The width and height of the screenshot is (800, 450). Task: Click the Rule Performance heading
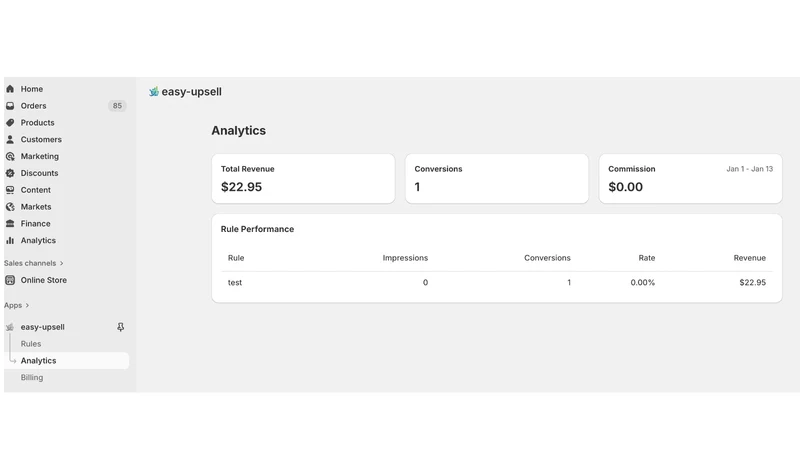[x=257, y=229]
